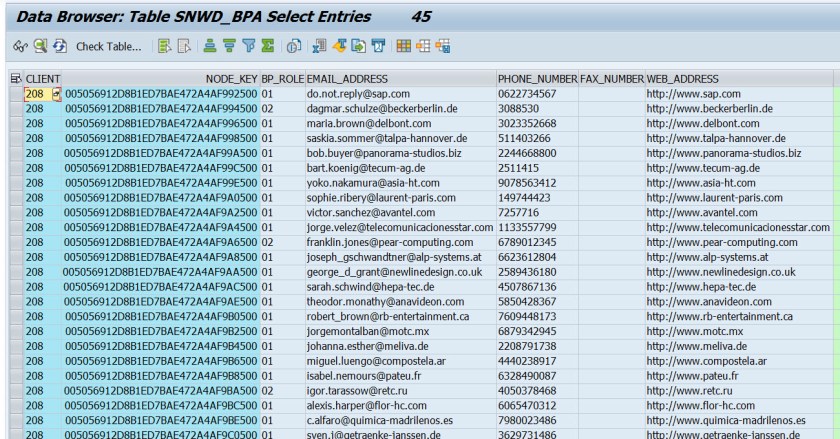
Task: Click the Display (glasses) icon in toolbar
Action: coord(20,46)
